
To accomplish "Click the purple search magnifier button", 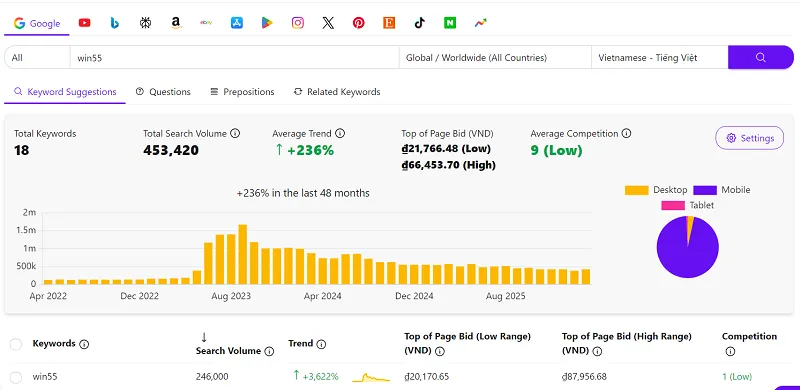I will coord(761,58).
